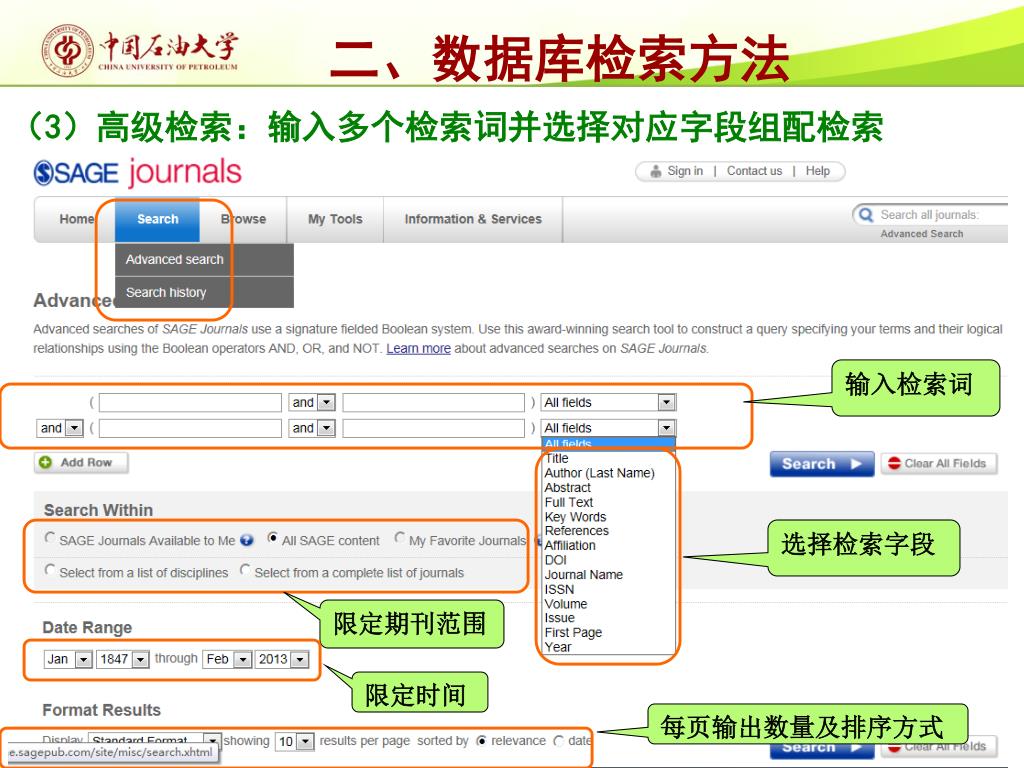Click the green plus Add Row icon
The height and width of the screenshot is (768, 1024).
point(46,462)
